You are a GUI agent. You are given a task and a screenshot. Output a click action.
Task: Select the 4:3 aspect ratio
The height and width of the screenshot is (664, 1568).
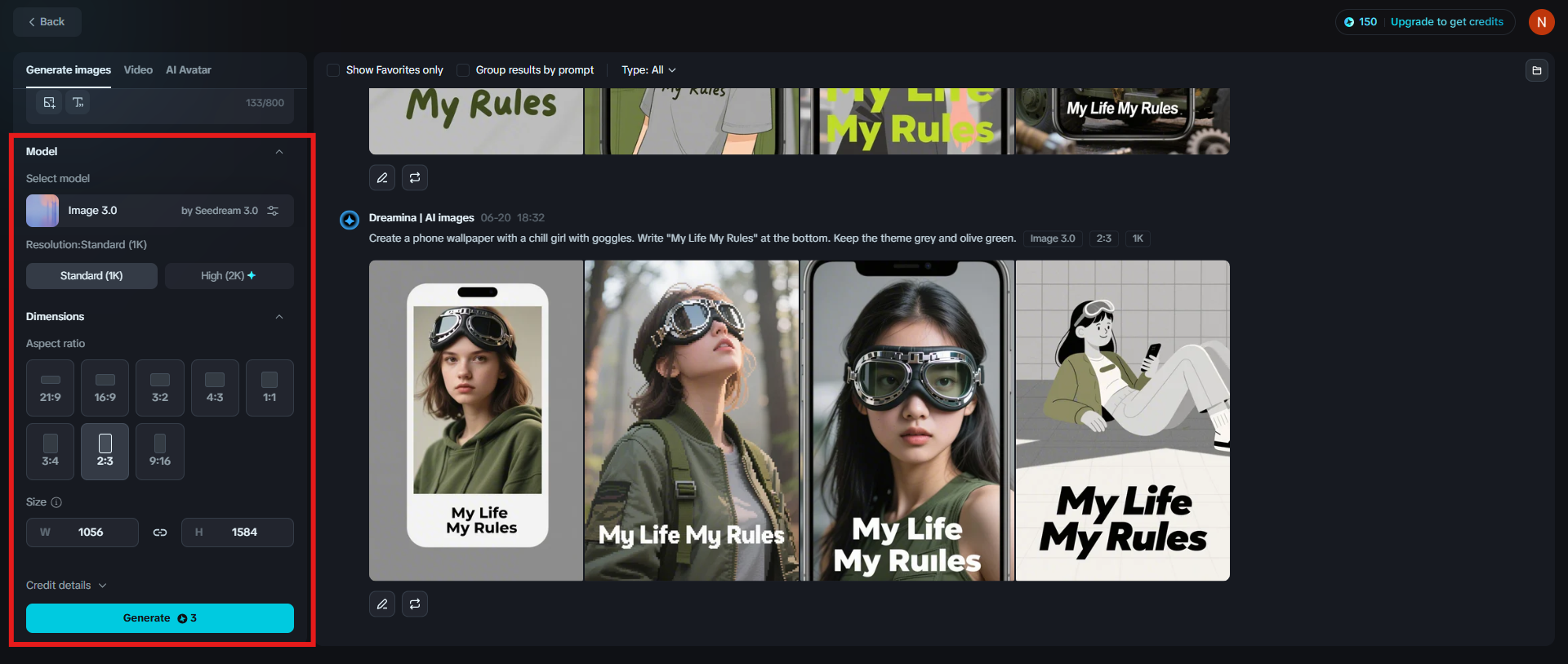pos(215,388)
